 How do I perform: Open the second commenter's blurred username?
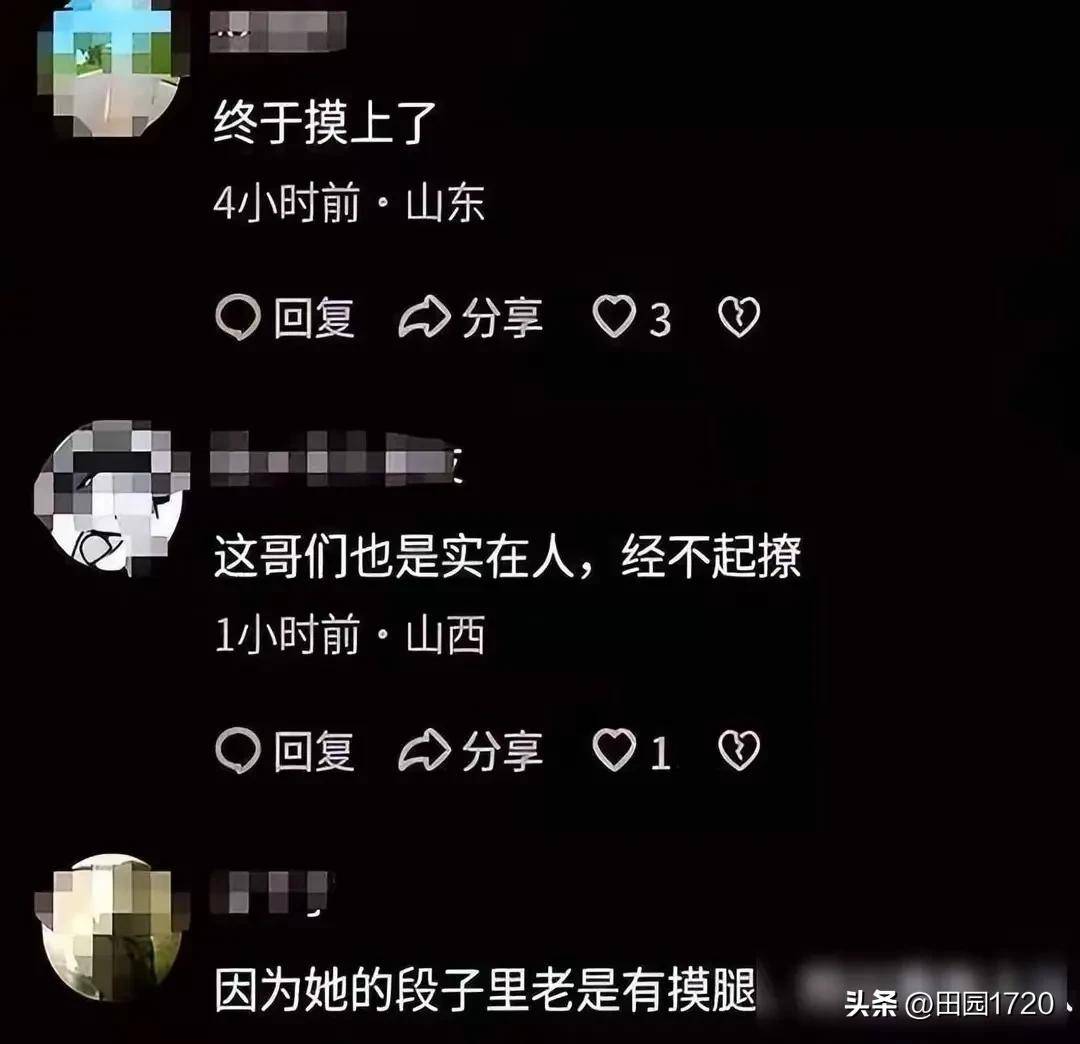click(336, 458)
